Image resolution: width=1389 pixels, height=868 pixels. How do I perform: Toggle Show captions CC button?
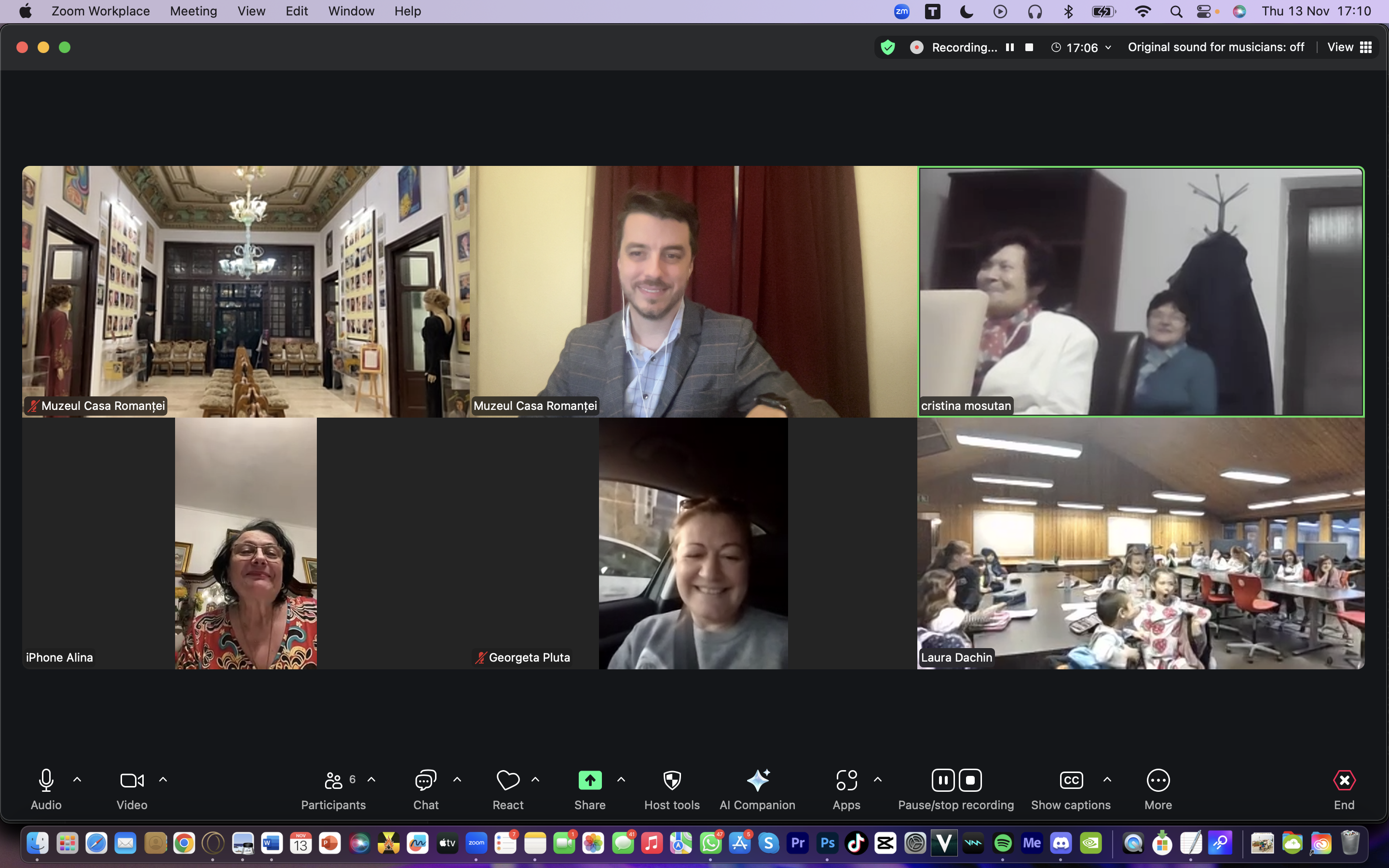pyautogui.click(x=1071, y=789)
